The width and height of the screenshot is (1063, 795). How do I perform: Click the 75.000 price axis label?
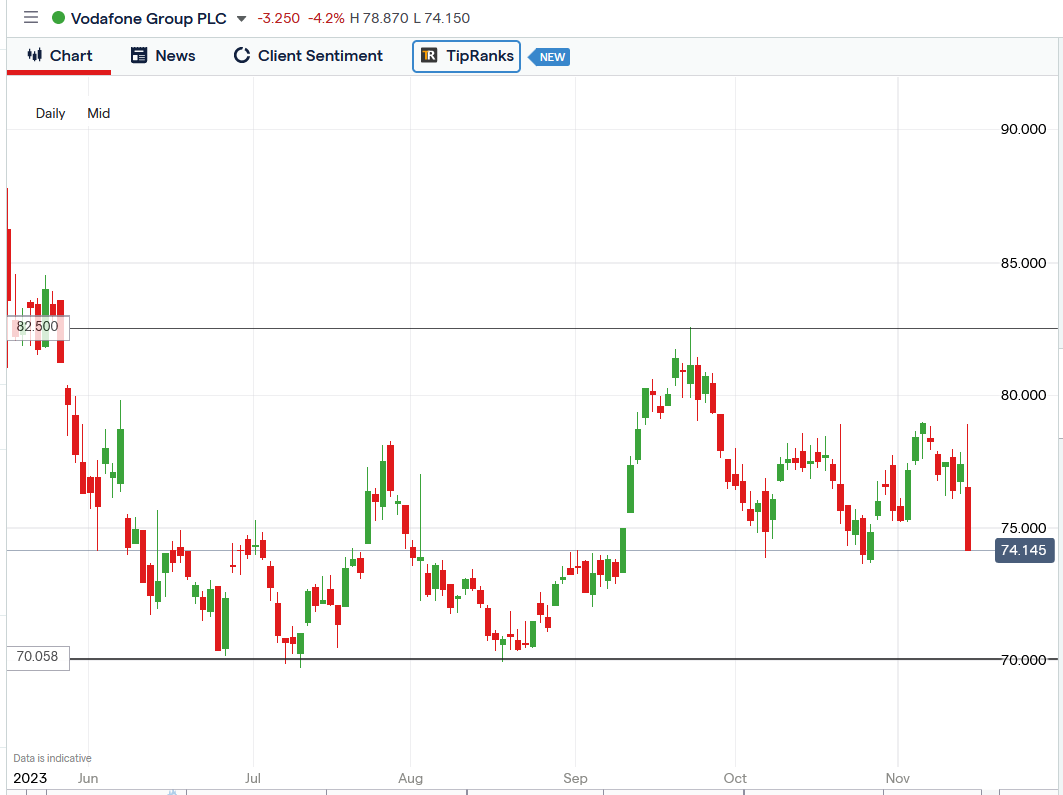[1023, 528]
